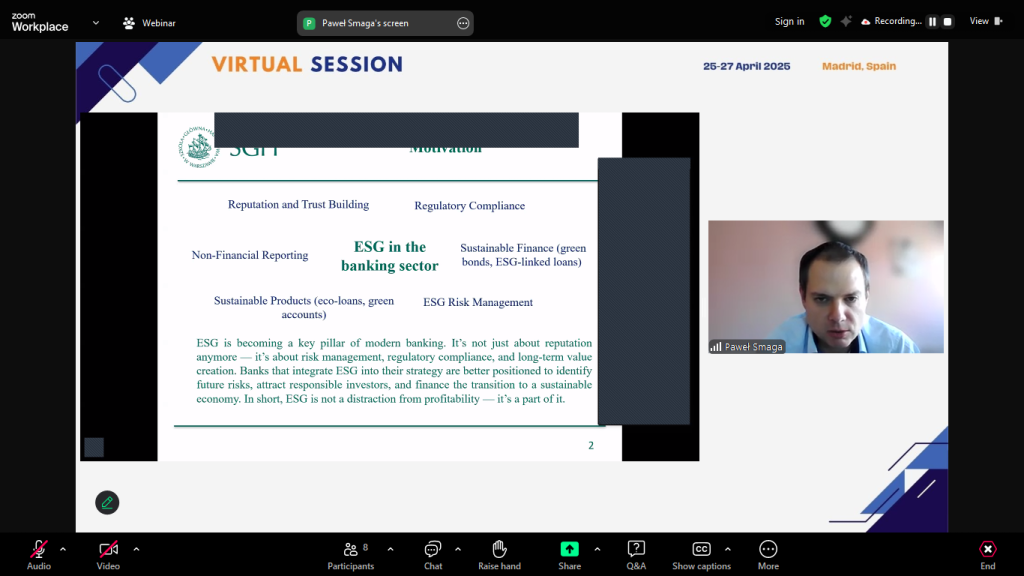
Task: Stop the recording
Action: [947, 21]
